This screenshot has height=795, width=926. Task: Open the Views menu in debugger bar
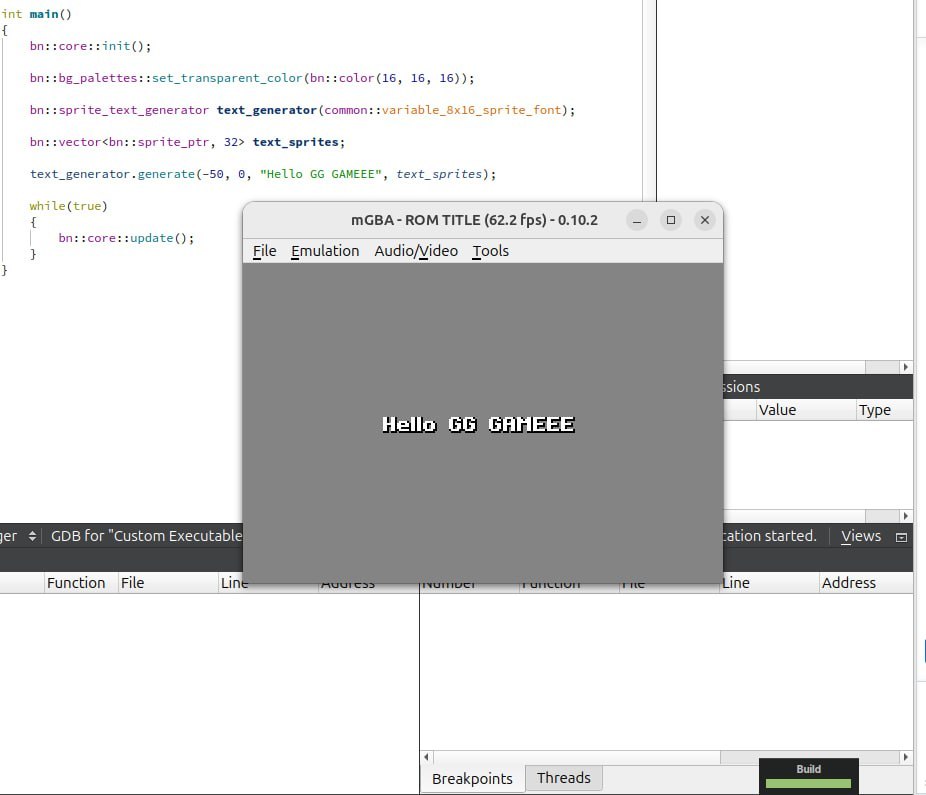(860, 536)
